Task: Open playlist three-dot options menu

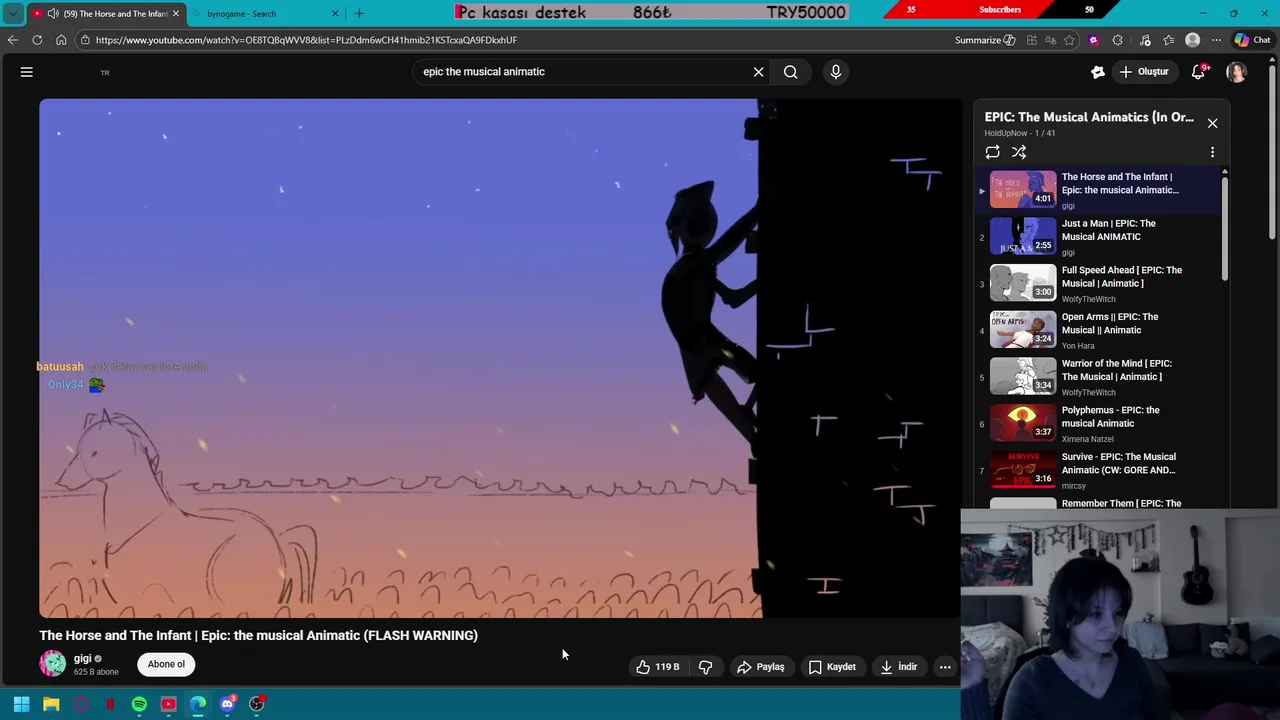Action: coord(1212,152)
